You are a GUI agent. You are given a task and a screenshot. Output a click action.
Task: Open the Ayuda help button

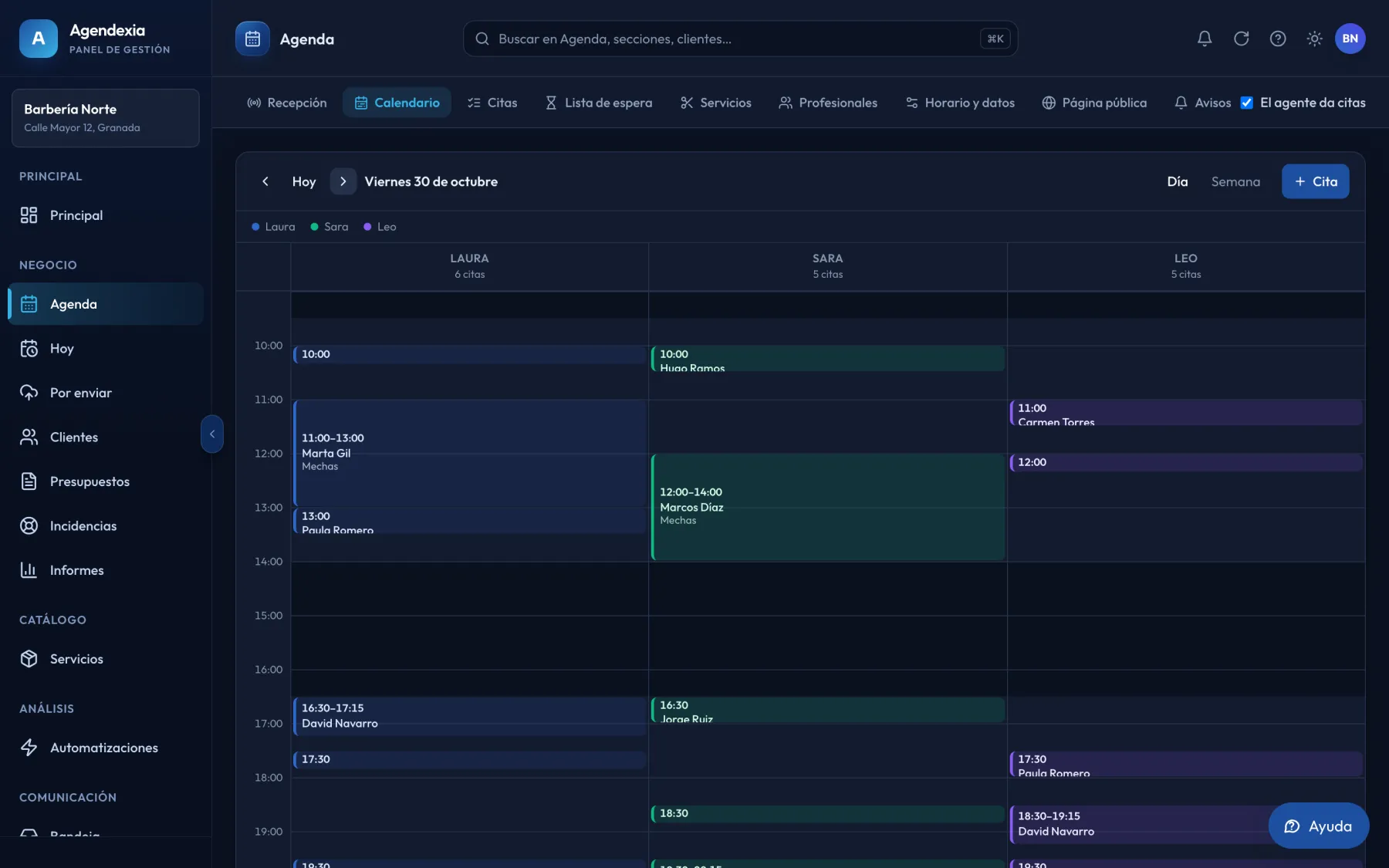click(x=1319, y=826)
